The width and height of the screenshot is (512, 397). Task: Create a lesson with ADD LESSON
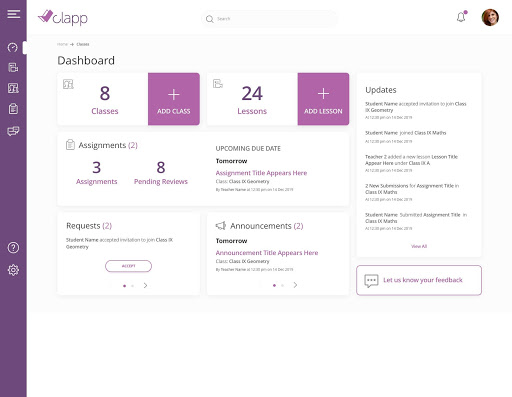[323, 99]
